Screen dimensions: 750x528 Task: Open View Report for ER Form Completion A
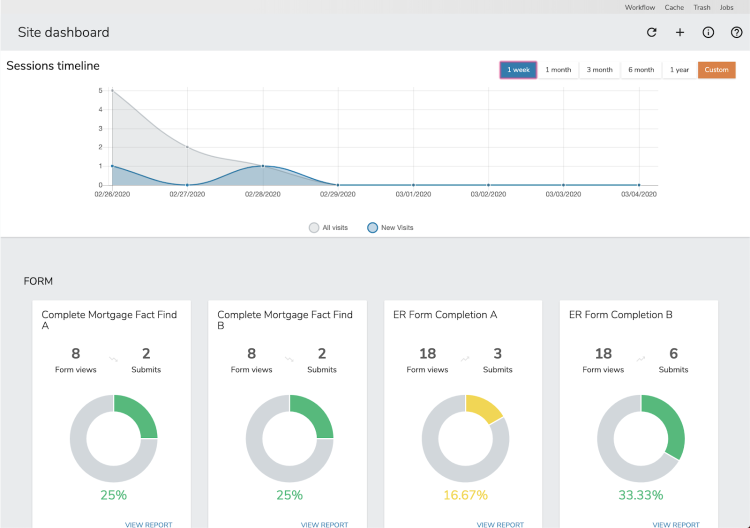coord(500,524)
